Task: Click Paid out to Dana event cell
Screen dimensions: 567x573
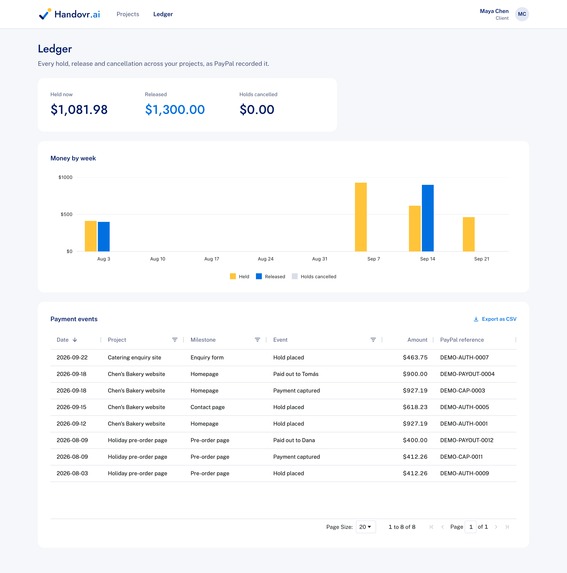Action: [294, 440]
